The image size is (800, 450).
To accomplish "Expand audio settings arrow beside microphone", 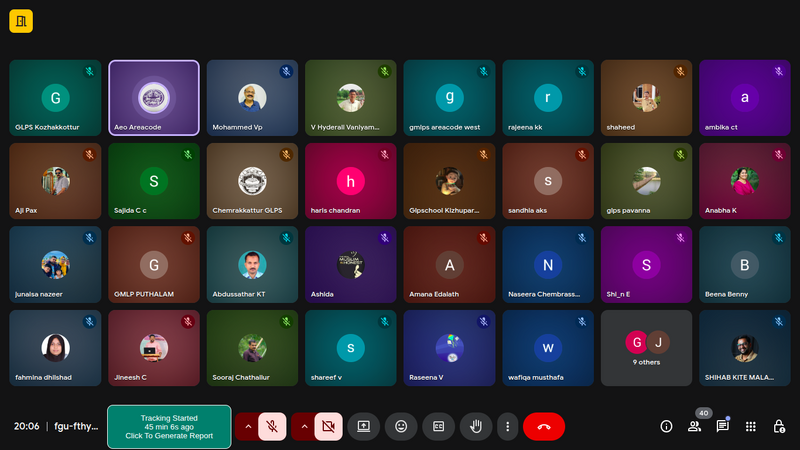I will point(246,426).
